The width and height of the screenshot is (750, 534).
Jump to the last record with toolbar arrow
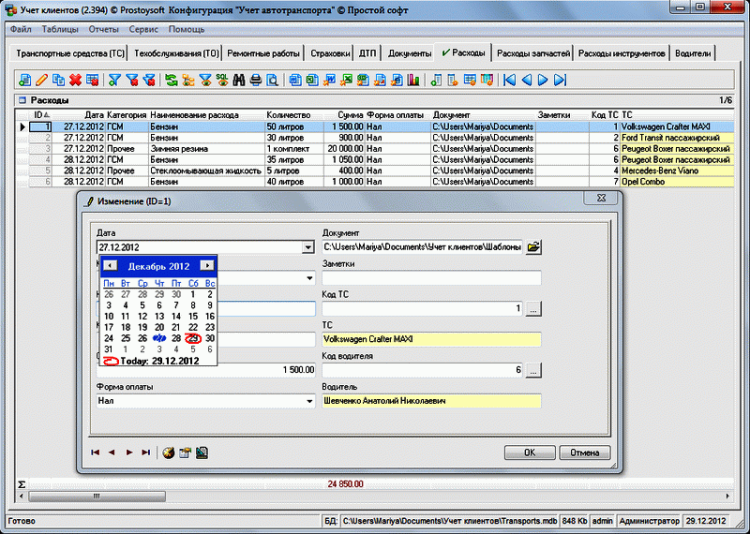click(x=559, y=79)
